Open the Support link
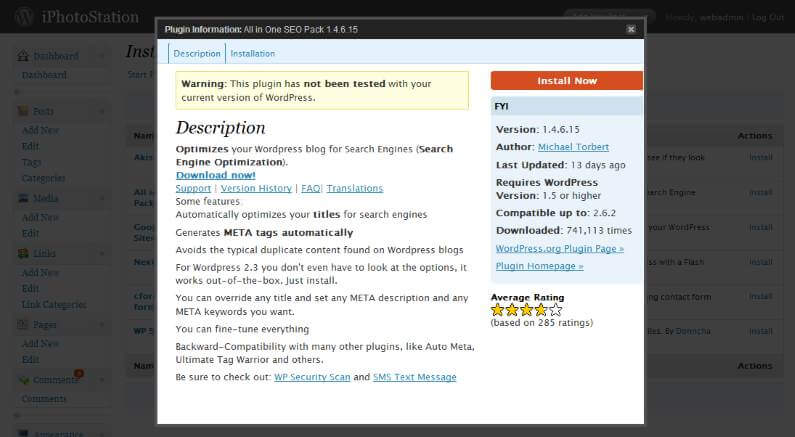The height and width of the screenshot is (437, 795). click(193, 188)
